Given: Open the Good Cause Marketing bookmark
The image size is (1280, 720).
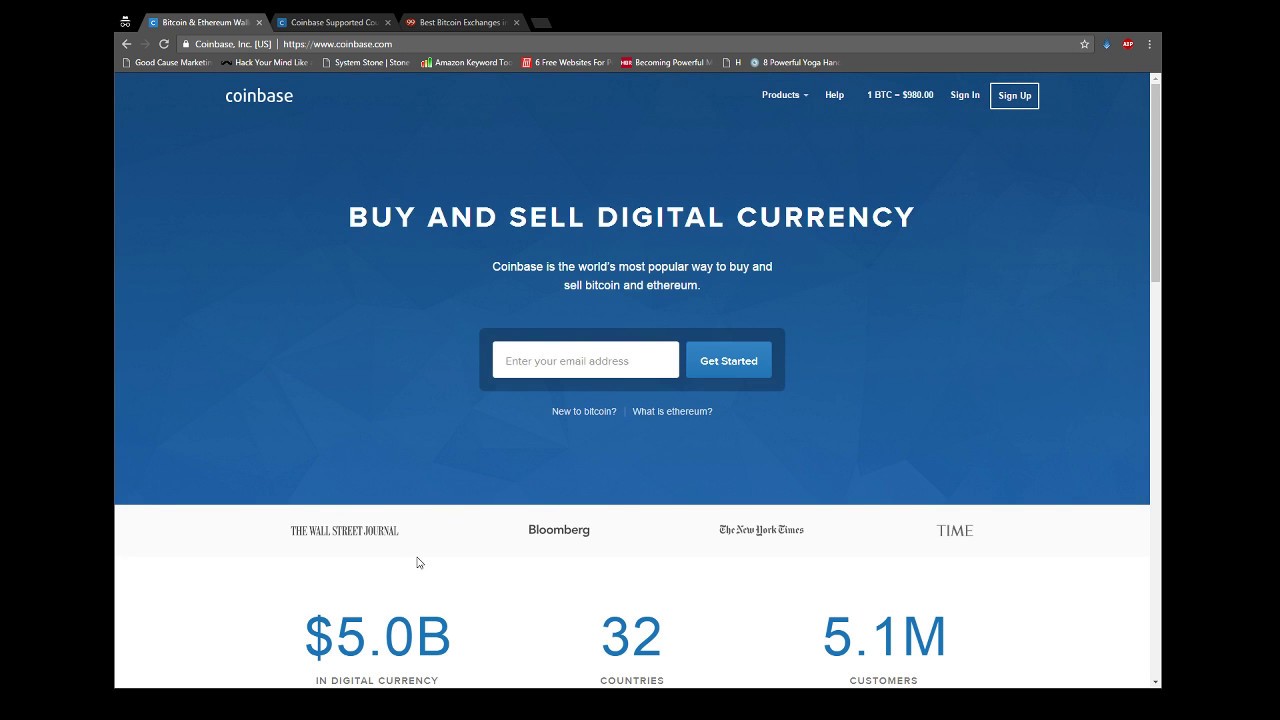Looking at the screenshot, I should 166,62.
